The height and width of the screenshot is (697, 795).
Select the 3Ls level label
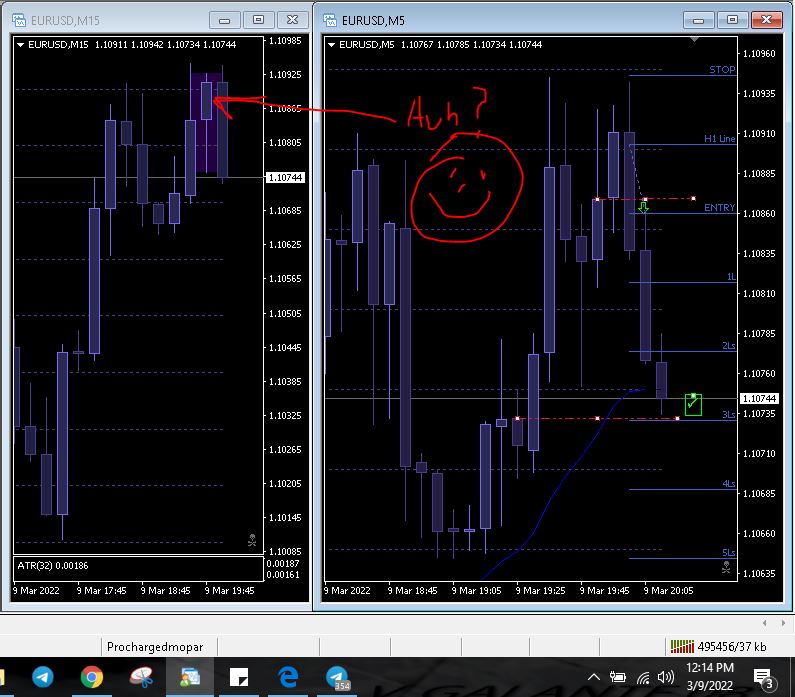click(x=729, y=414)
